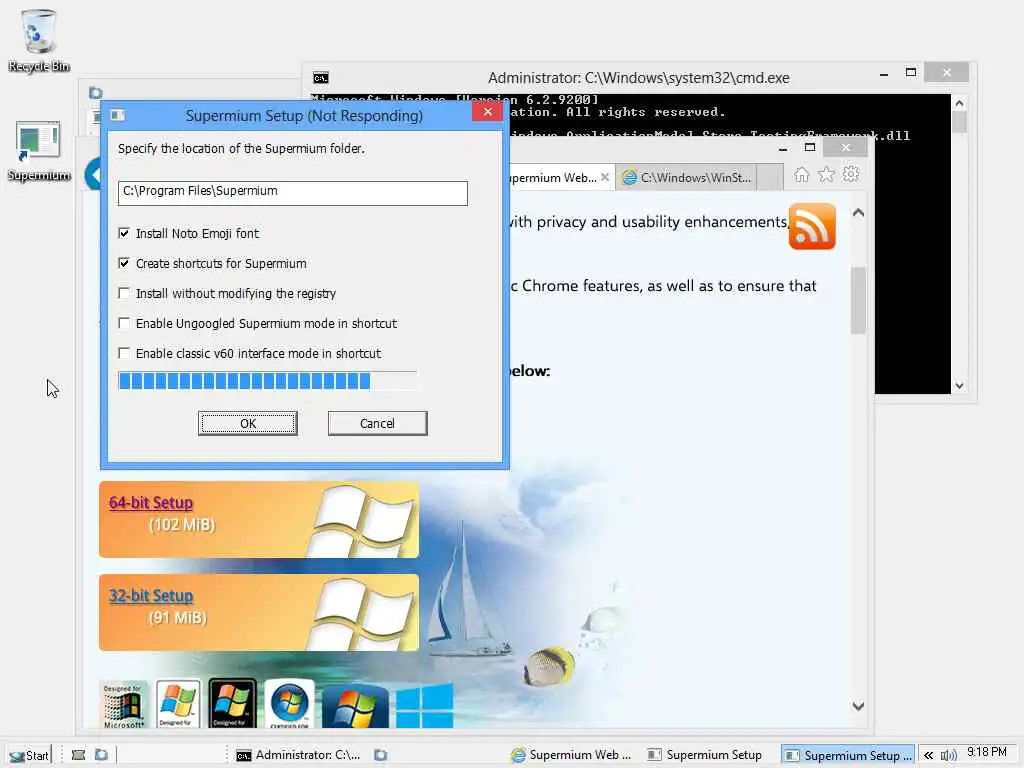Enable classic v60 interface mode checkbox

[124, 353]
